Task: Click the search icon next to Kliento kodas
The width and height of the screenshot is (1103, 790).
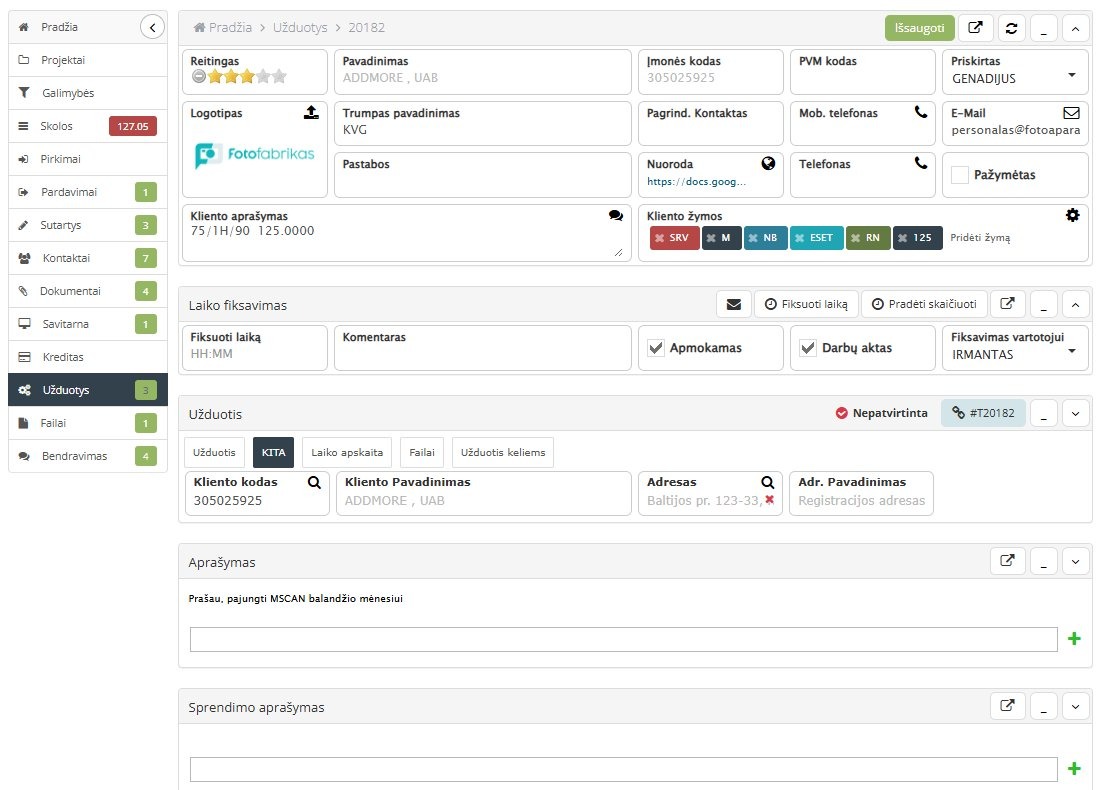Action: (x=314, y=482)
